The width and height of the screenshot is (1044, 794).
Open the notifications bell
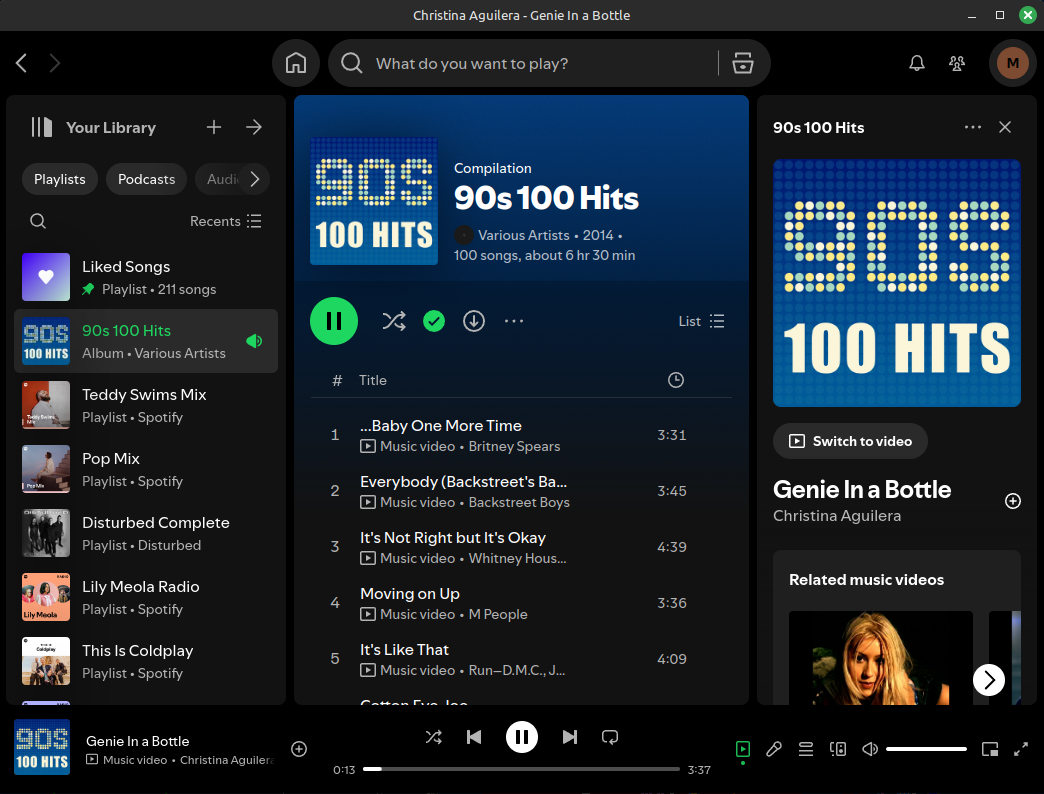coord(917,63)
